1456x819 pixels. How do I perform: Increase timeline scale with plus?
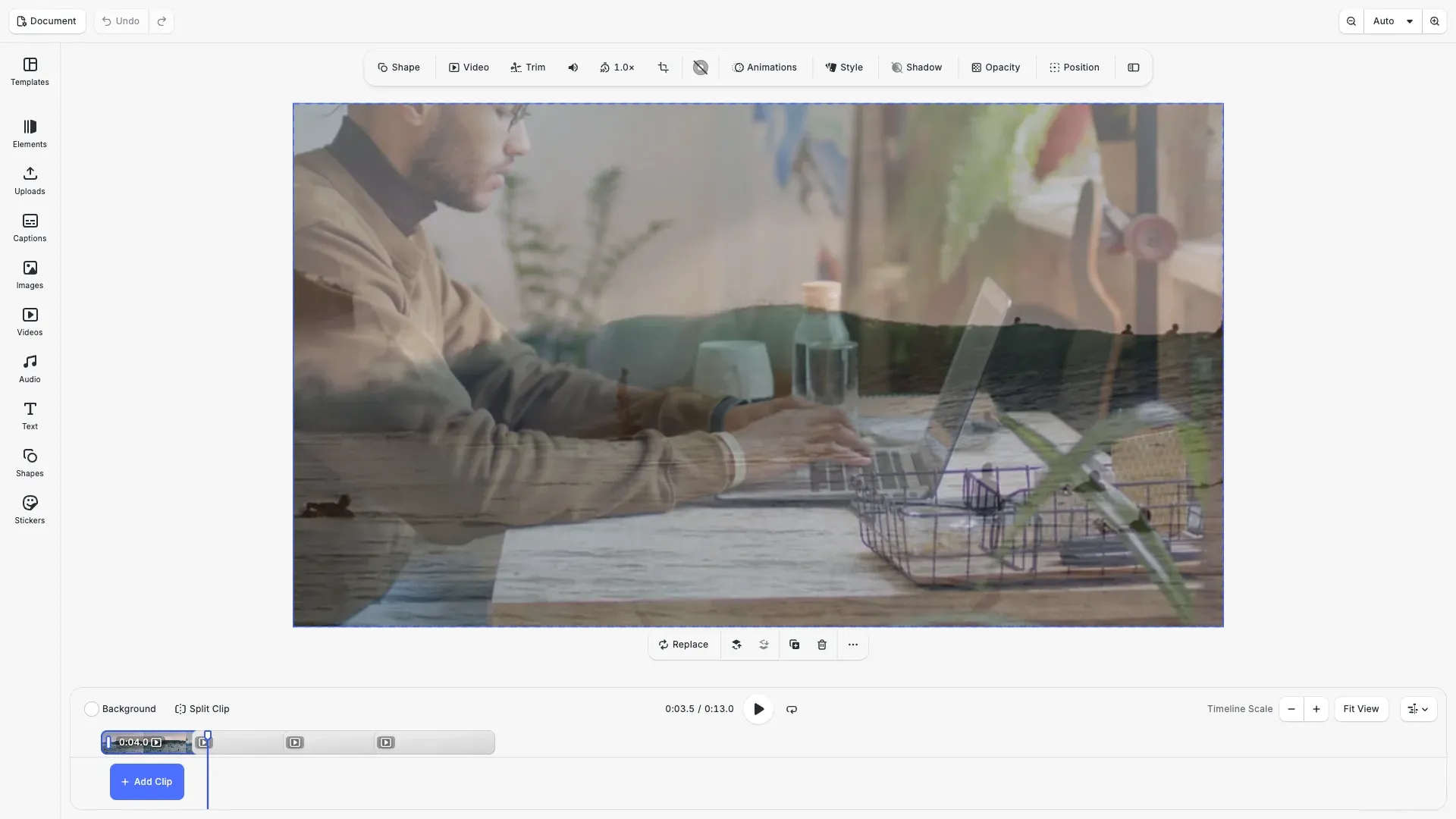pyautogui.click(x=1316, y=709)
